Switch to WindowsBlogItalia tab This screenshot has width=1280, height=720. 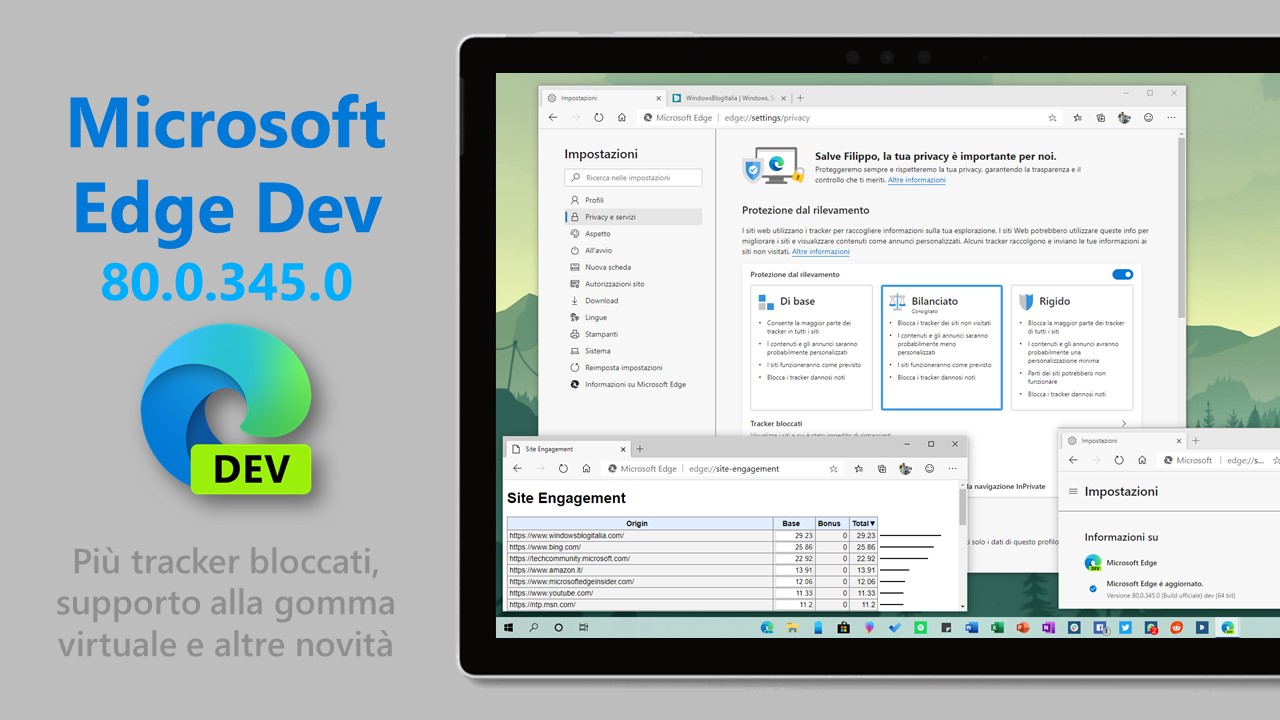728,98
